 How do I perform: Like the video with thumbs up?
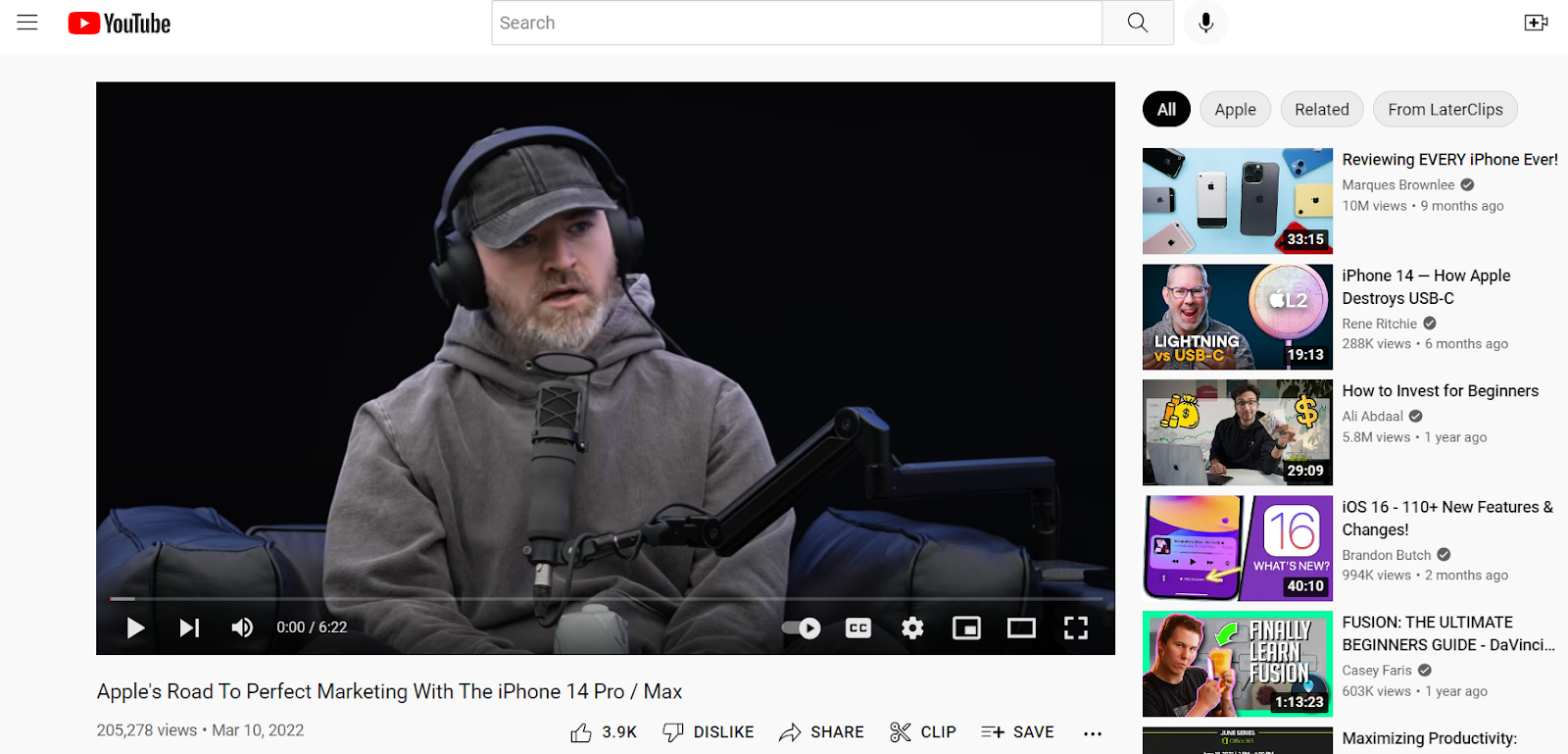tap(604, 732)
